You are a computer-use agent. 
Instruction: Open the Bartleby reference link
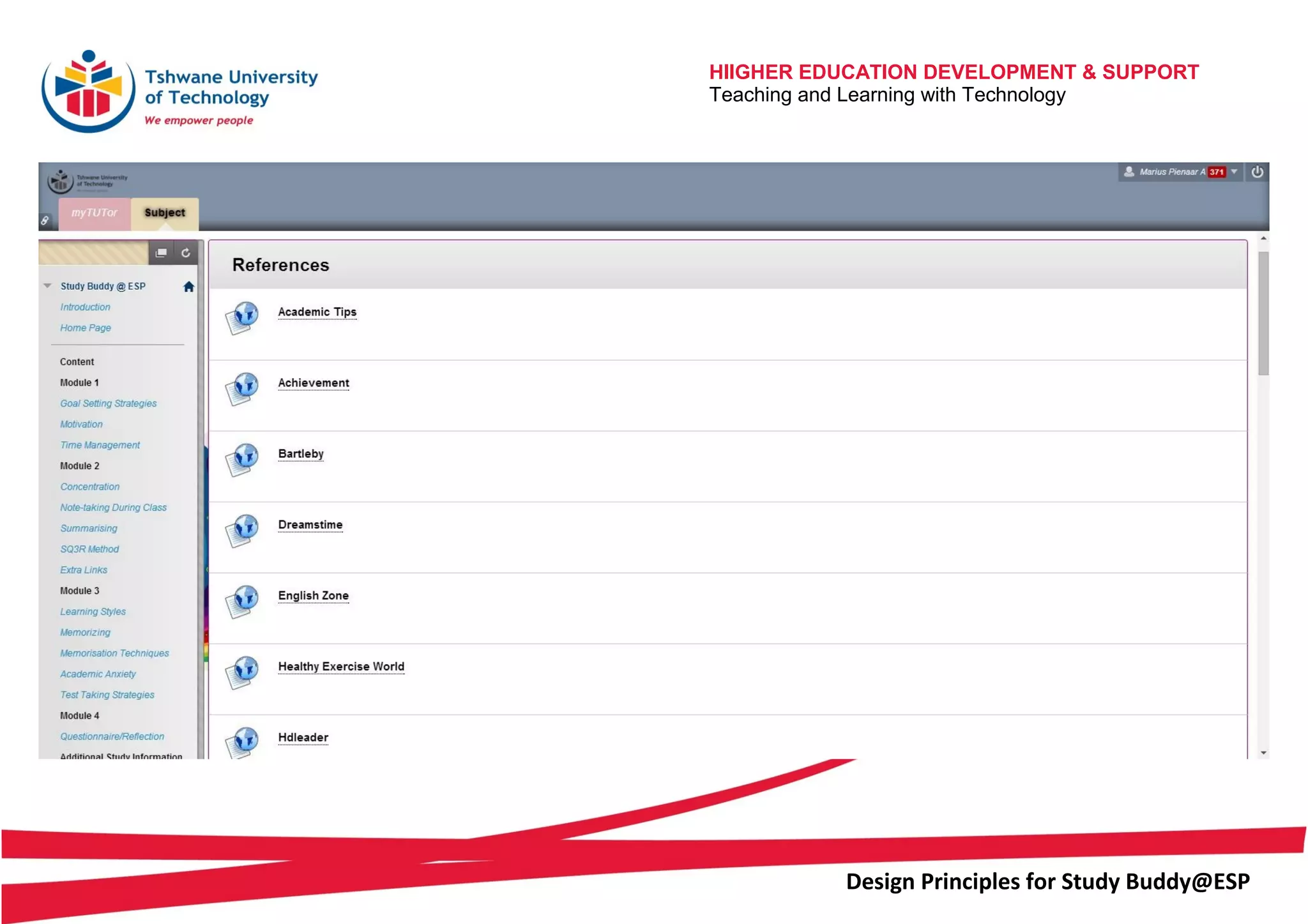[301, 454]
